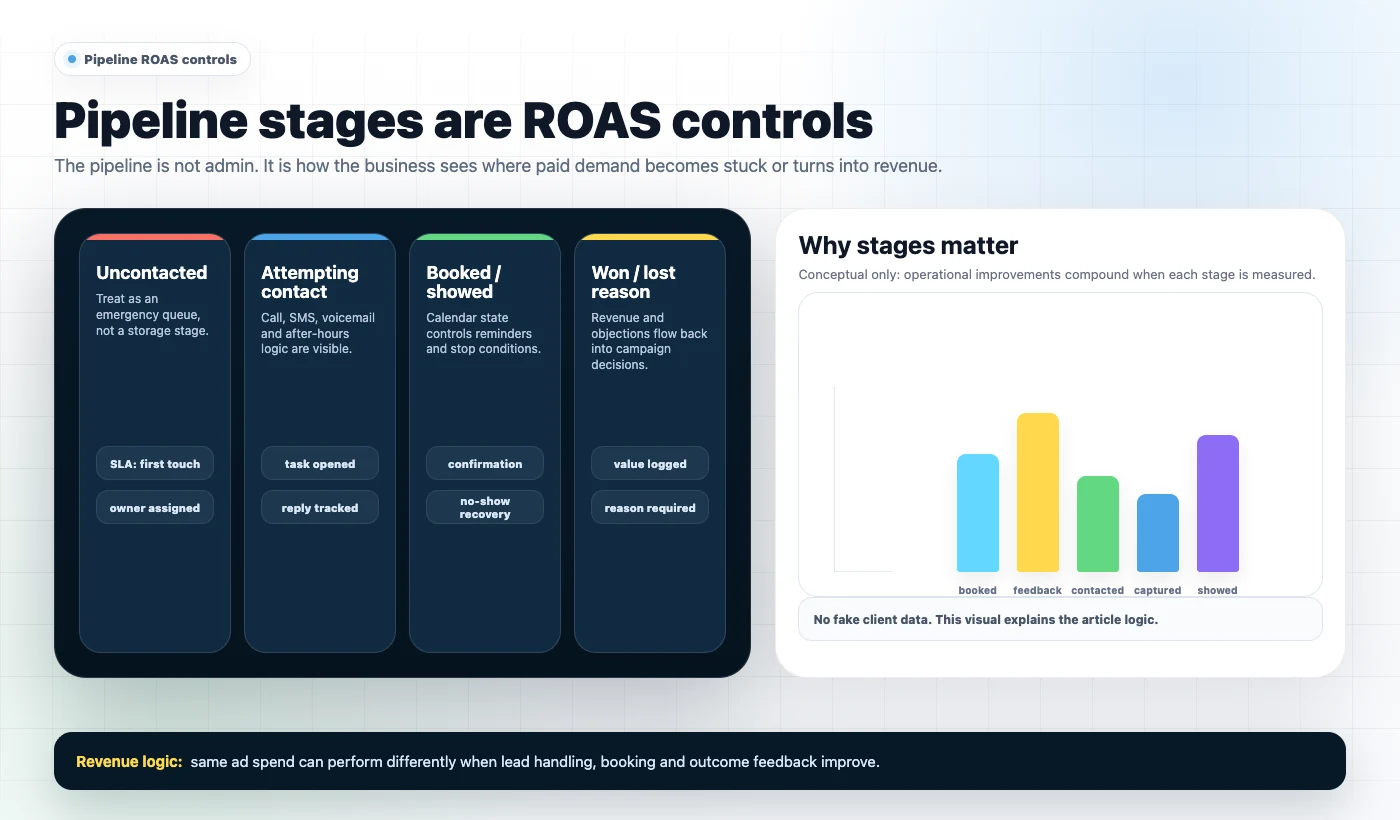Click the "Won / lost reason" heading

pos(633,282)
